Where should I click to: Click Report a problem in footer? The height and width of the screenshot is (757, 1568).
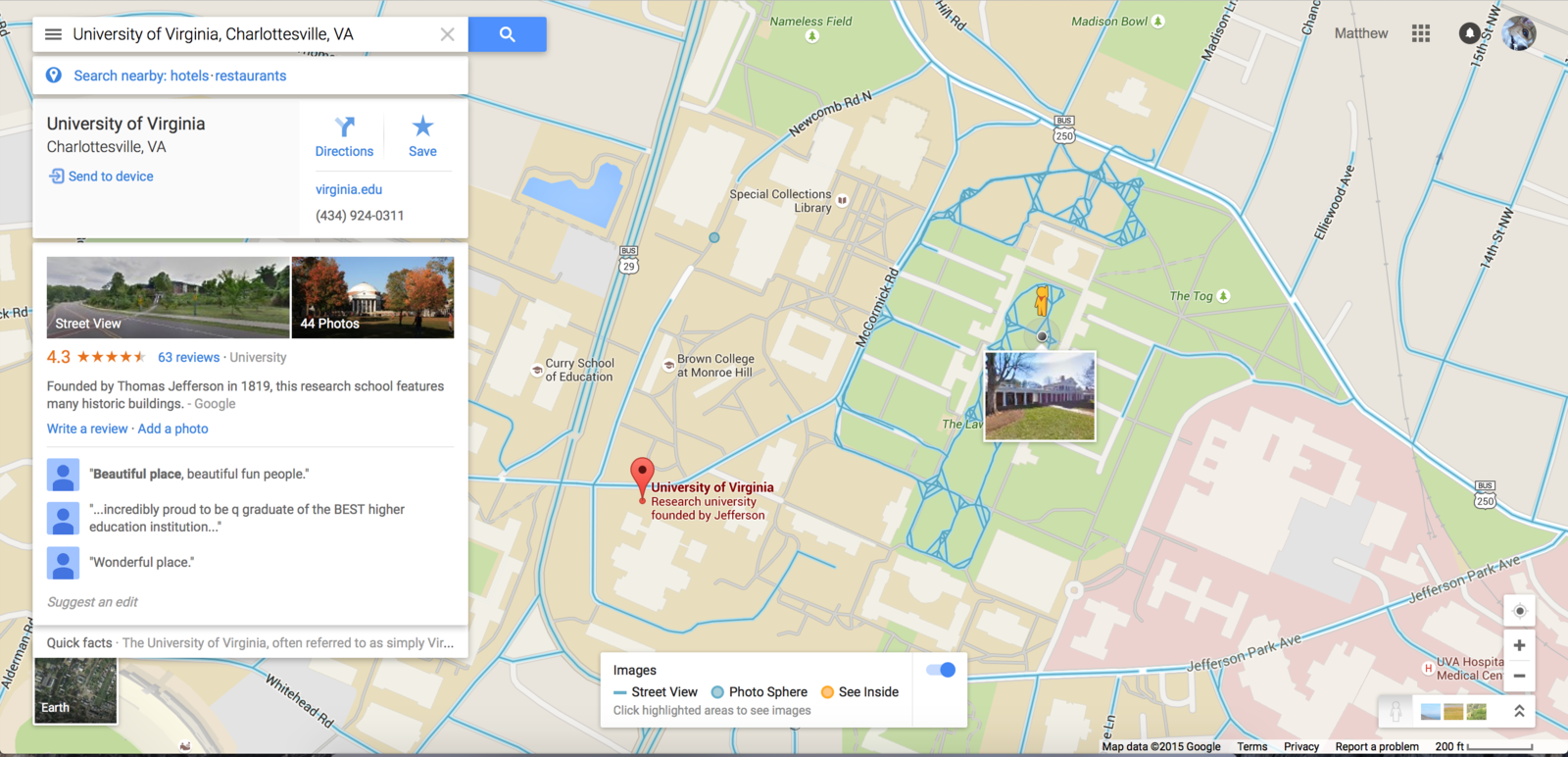click(x=1377, y=747)
